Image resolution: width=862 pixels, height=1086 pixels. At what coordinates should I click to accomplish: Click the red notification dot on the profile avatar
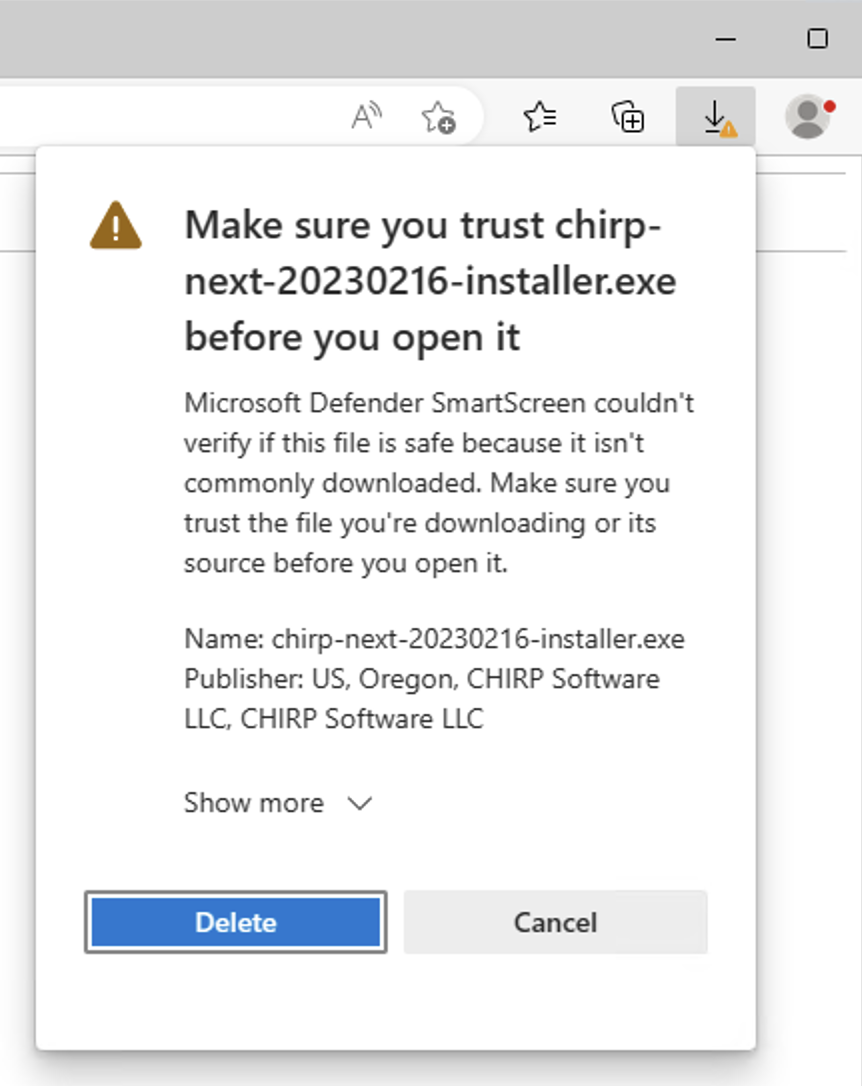[829, 107]
